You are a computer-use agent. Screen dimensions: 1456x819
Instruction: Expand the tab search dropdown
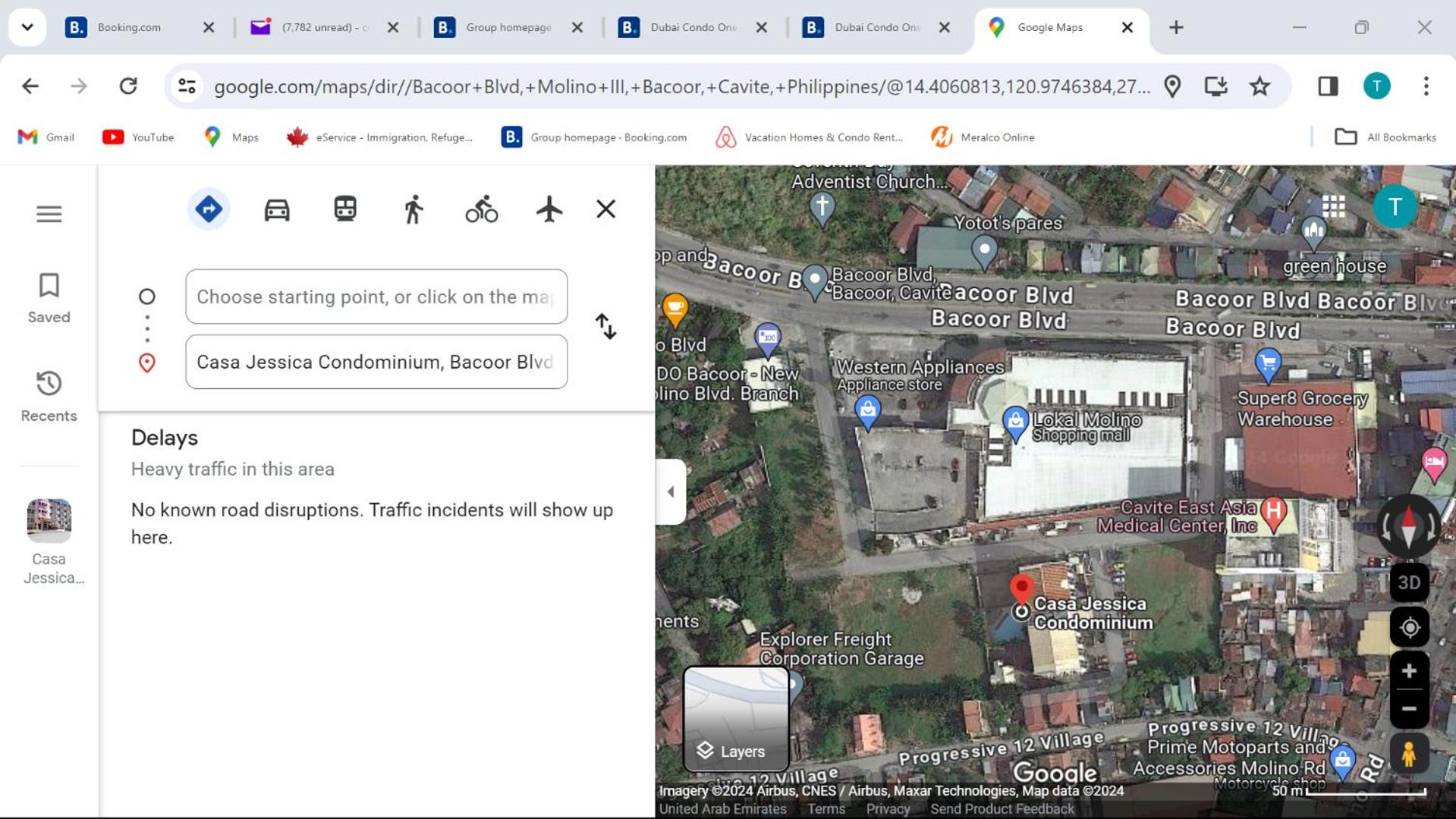tap(27, 27)
